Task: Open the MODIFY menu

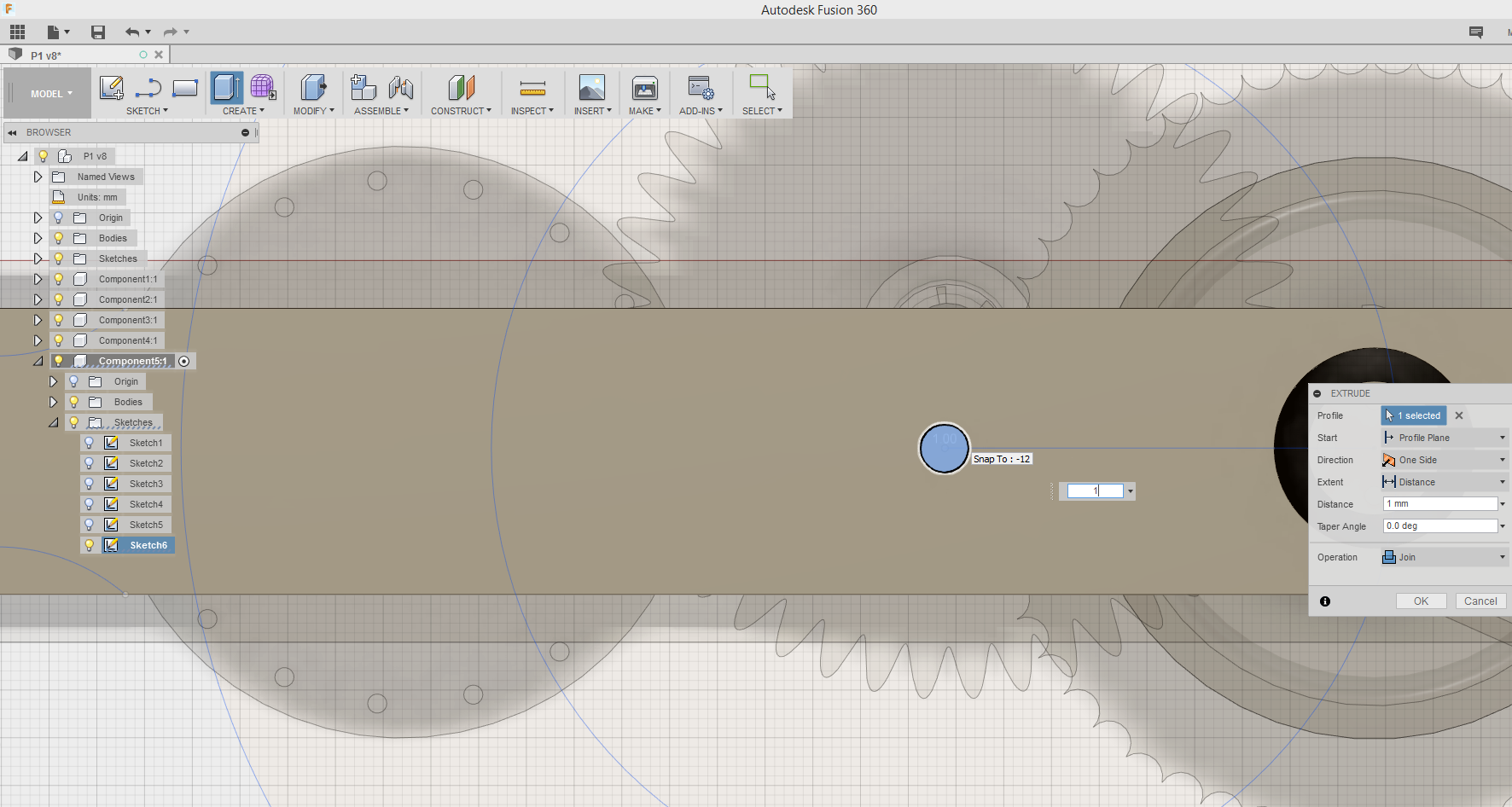Action: 314,111
